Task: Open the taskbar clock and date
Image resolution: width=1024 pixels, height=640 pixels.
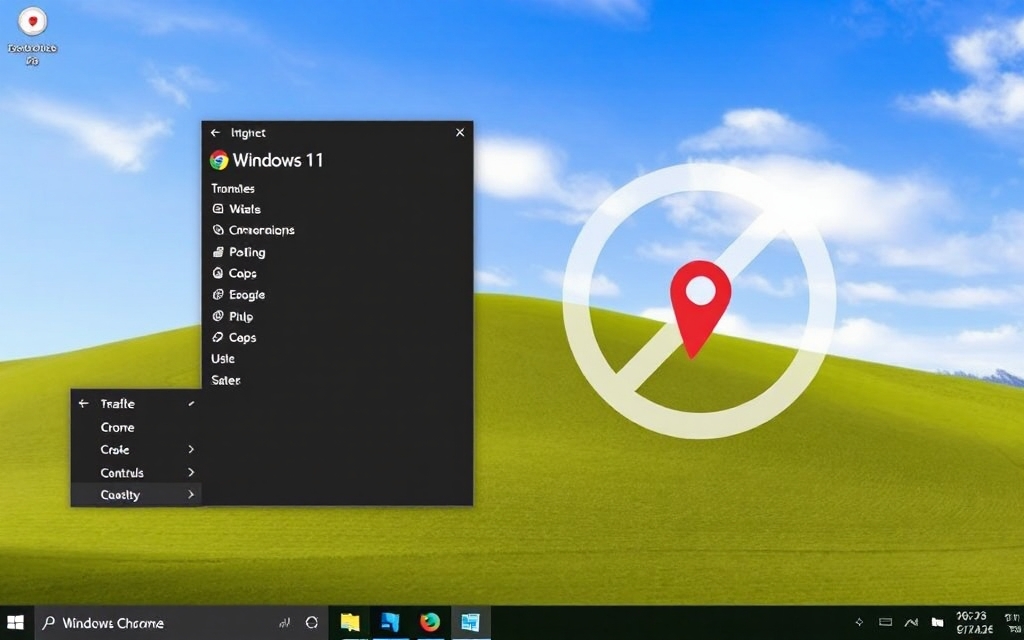Action: [974, 622]
